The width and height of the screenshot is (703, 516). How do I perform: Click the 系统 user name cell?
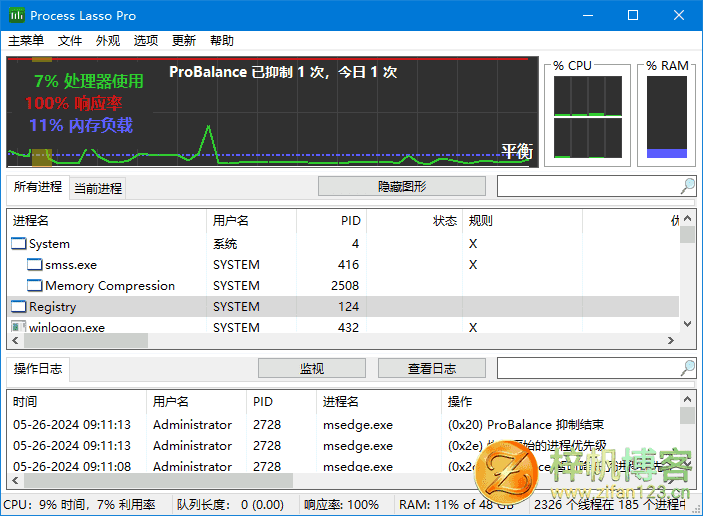225,244
